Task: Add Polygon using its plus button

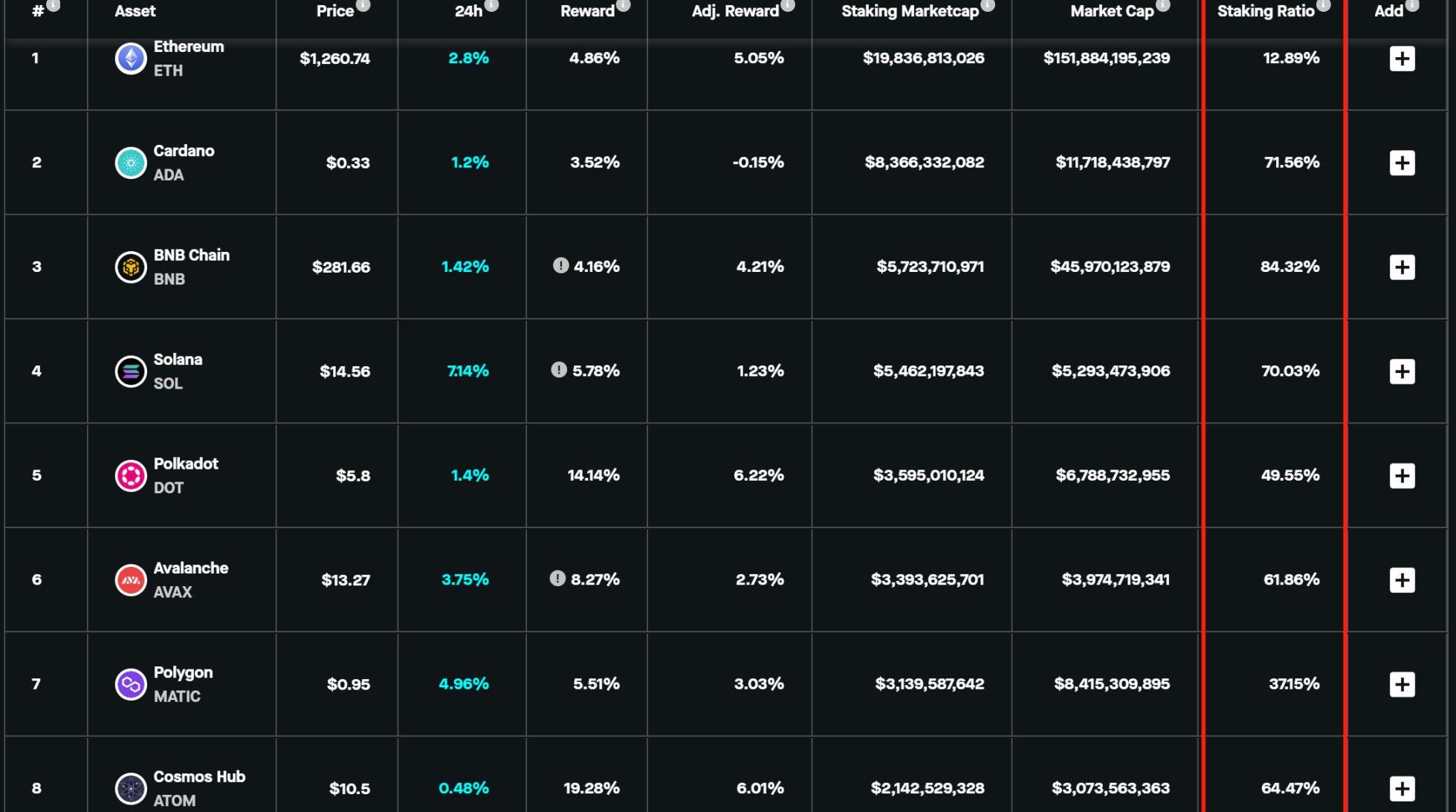Action: pos(1402,684)
